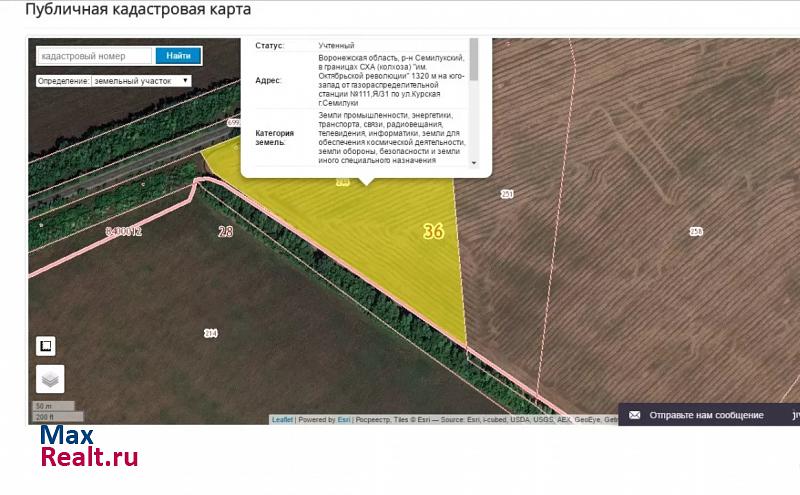The width and height of the screenshot is (800, 495).
Task: Follow the Leaflet attribution link
Action: (282, 420)
